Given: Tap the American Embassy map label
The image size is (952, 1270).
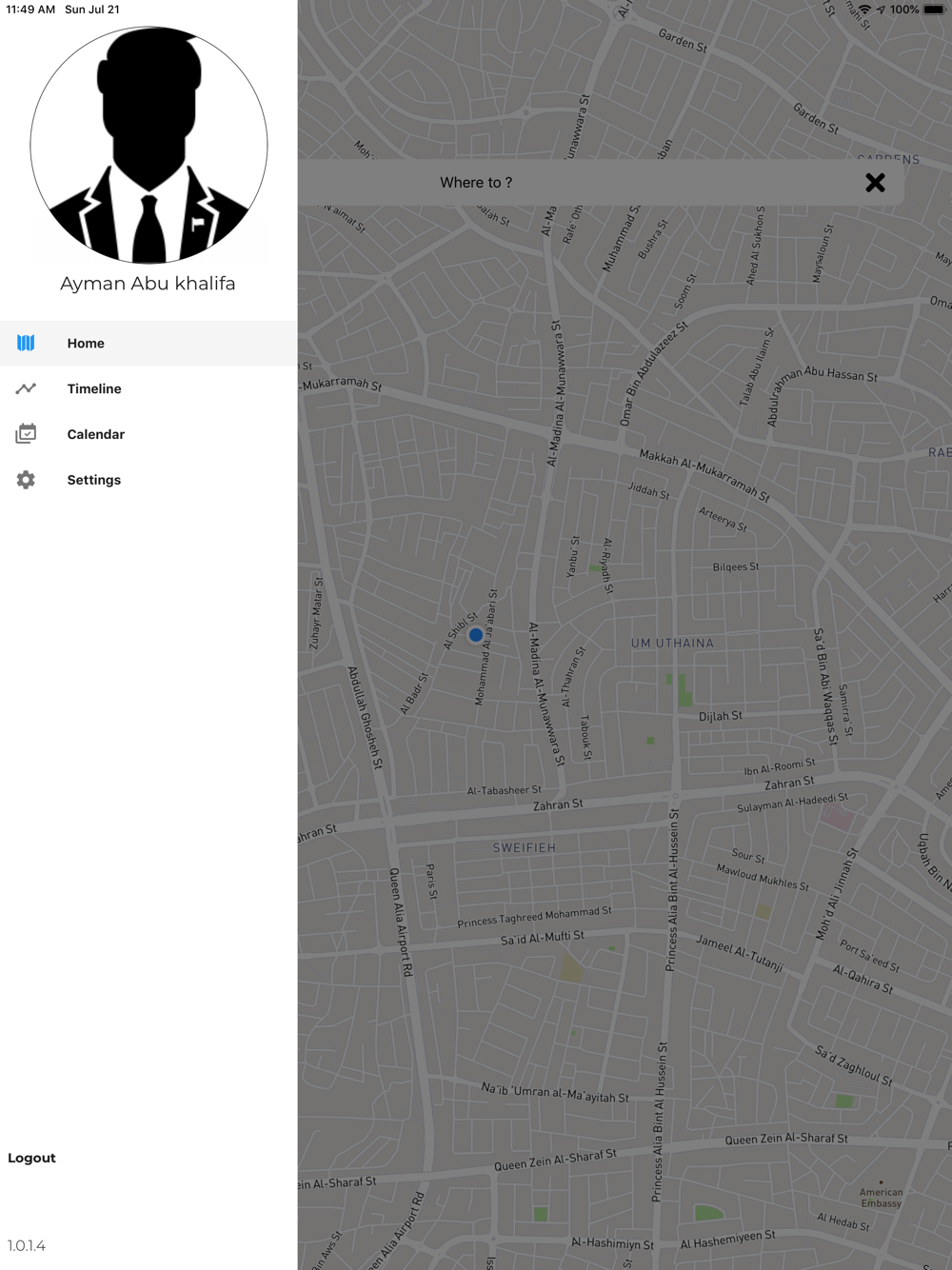Looking at the screenshot, I should tap(882, 1198).
